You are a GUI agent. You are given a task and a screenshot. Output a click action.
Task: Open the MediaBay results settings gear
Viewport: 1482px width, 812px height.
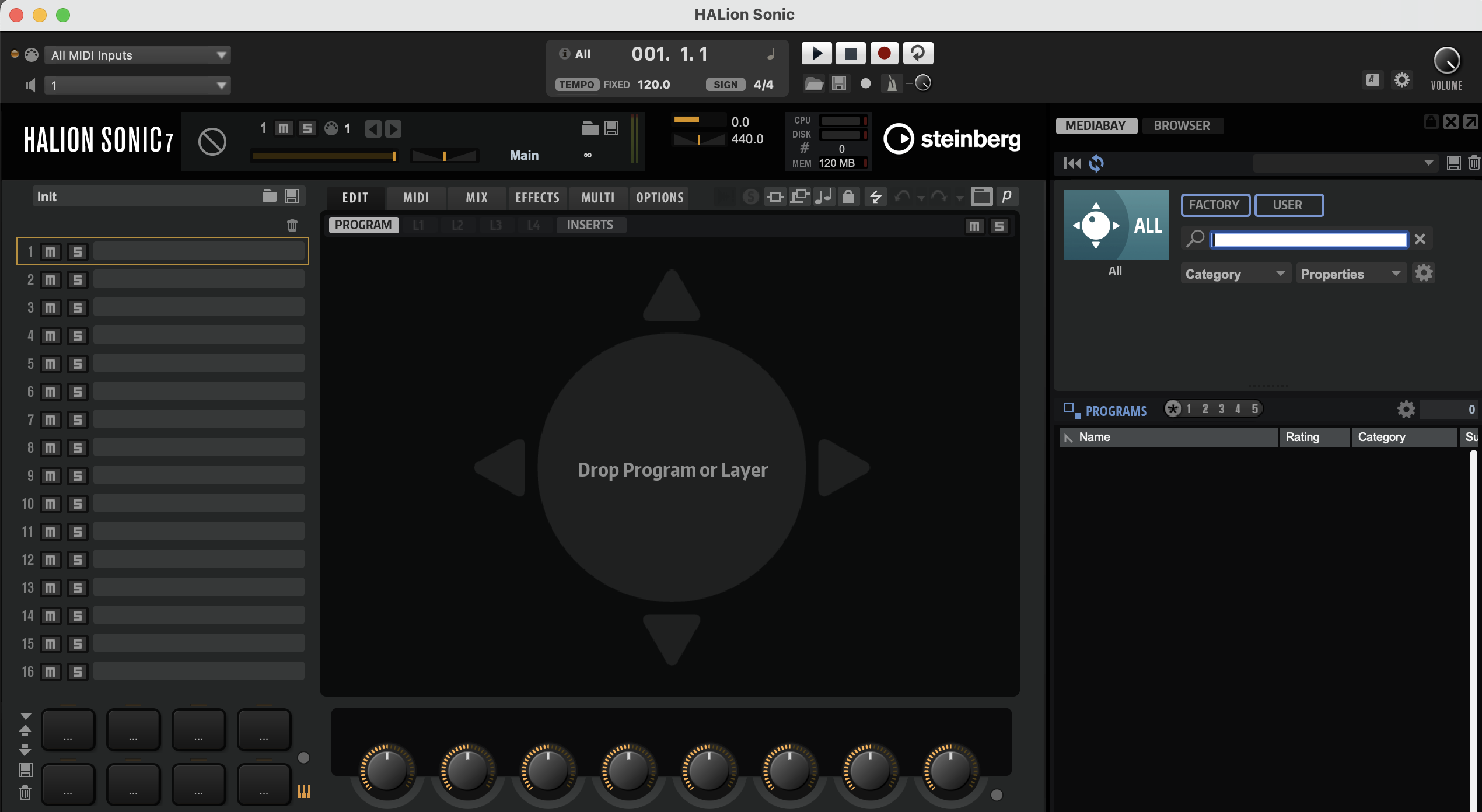coord(1406,409)
